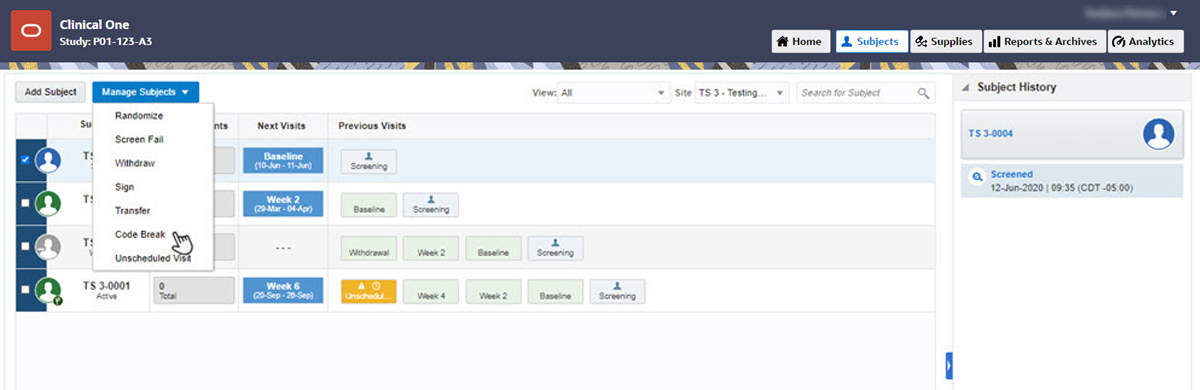This screenshot has width=1200, height=390.
Task: Click the green avatar of subject TS 3-0001
Action: point(48,290)
